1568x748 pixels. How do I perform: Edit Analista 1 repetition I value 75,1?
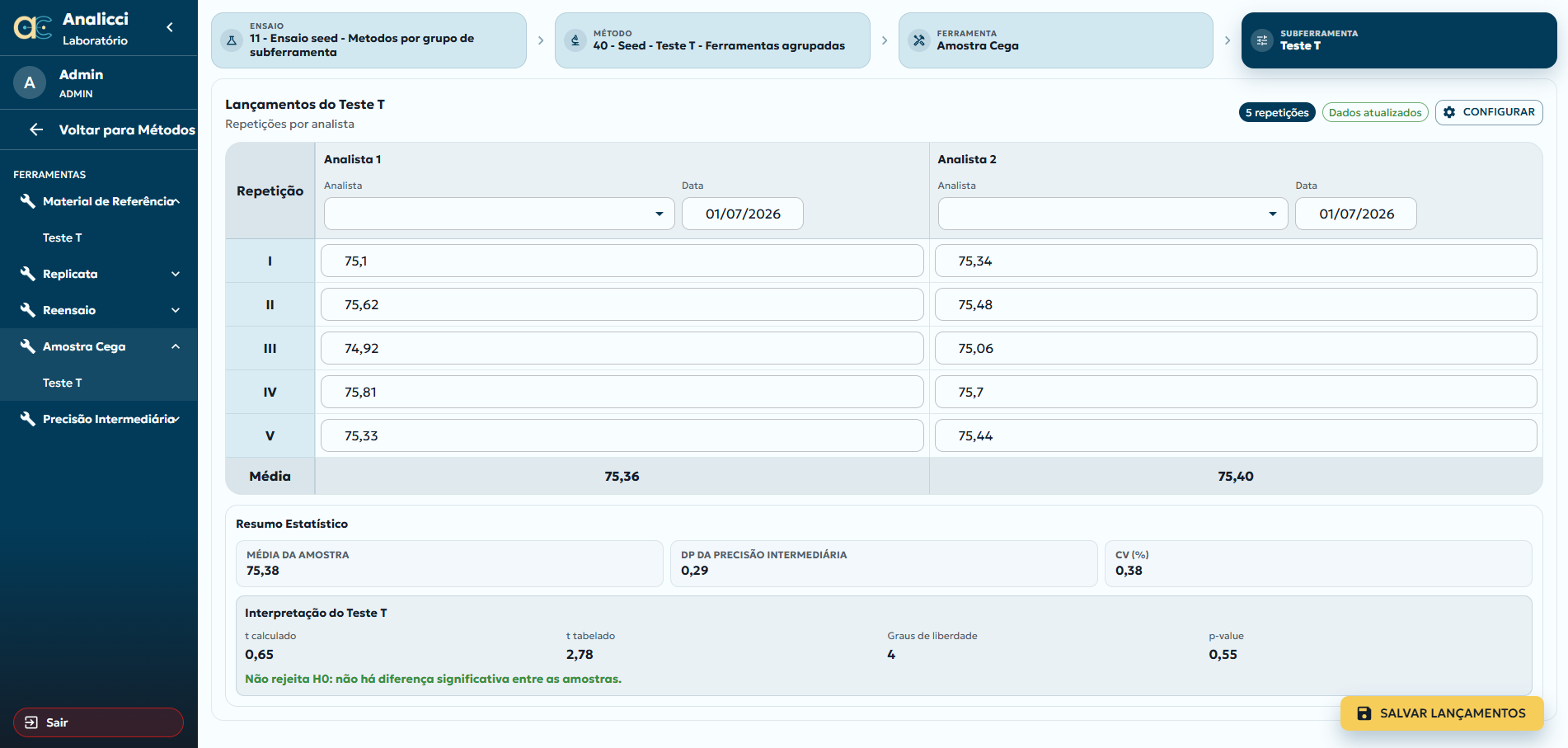tap(622, 261)
